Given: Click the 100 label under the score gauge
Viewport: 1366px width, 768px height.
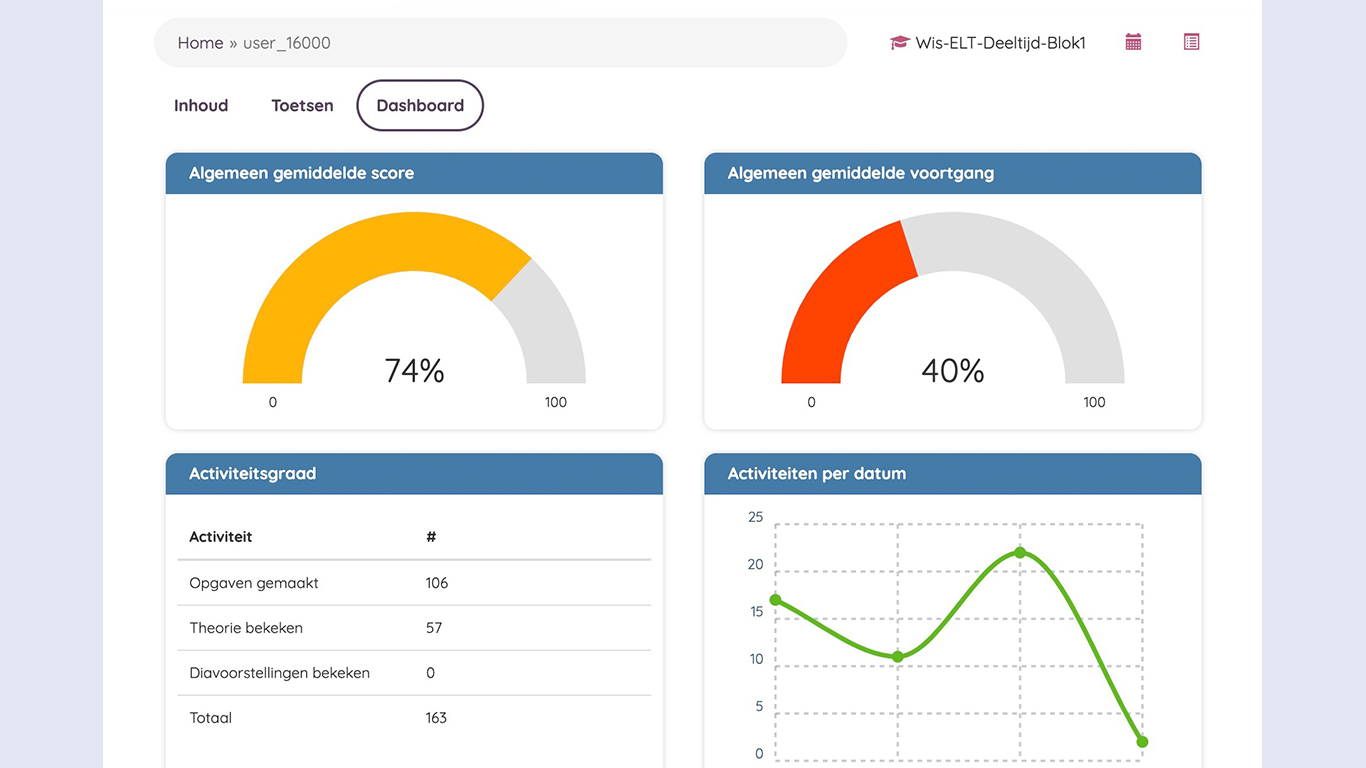Looking at the screenshot, I should pos(556,402).
